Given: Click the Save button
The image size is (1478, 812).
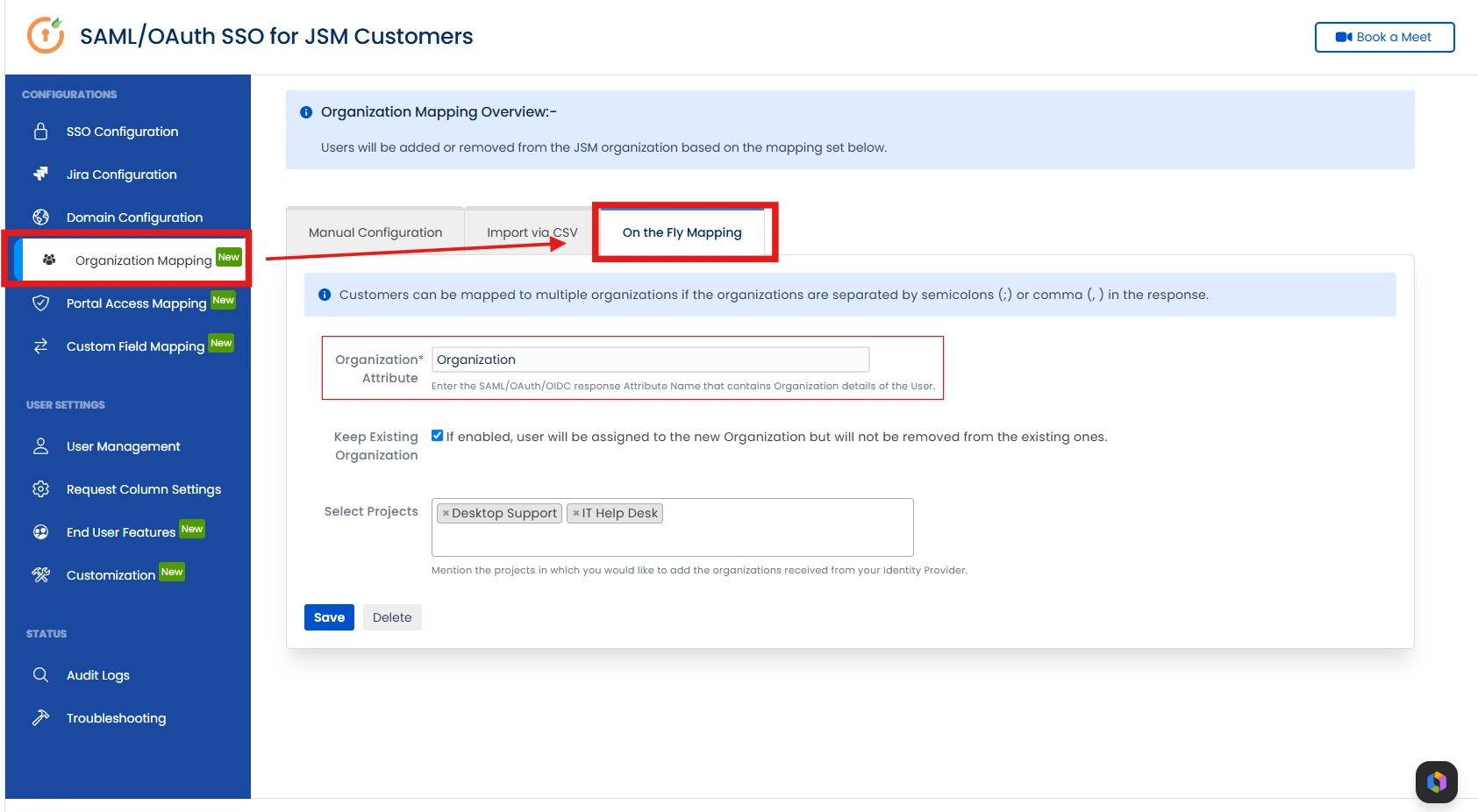Looking at the screenshot, I should coord(329,617).
